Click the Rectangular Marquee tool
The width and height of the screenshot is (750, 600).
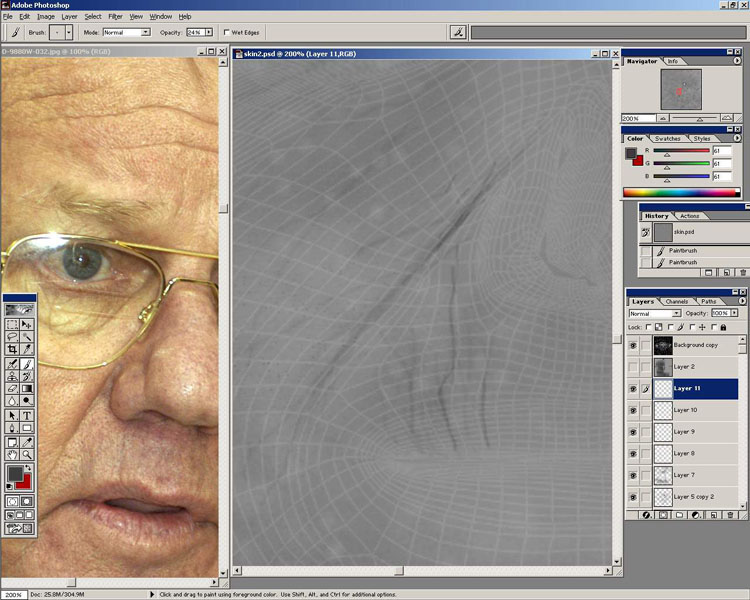tap(12, 325)
